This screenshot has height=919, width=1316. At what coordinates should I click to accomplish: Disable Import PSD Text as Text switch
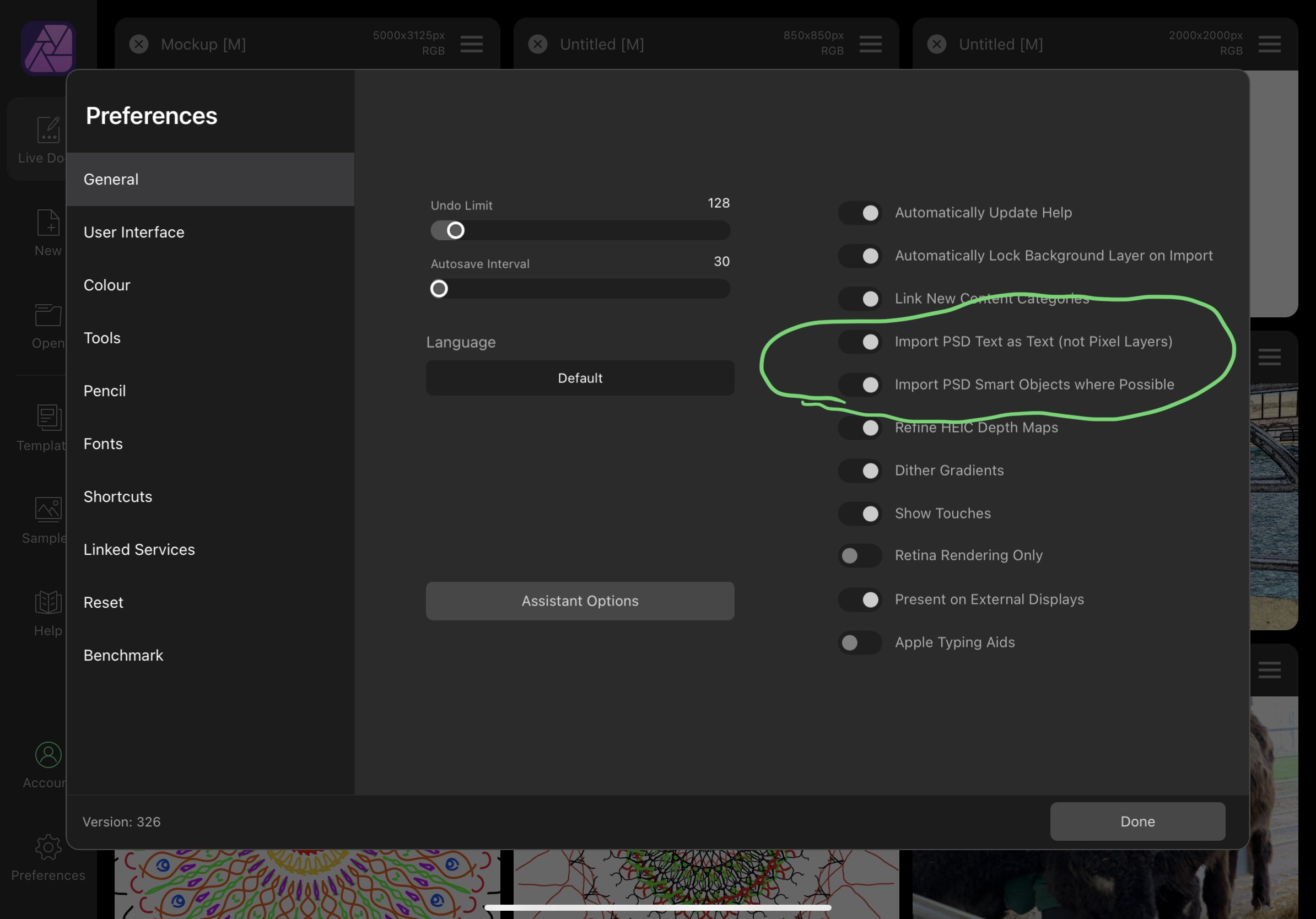(860, 342)
